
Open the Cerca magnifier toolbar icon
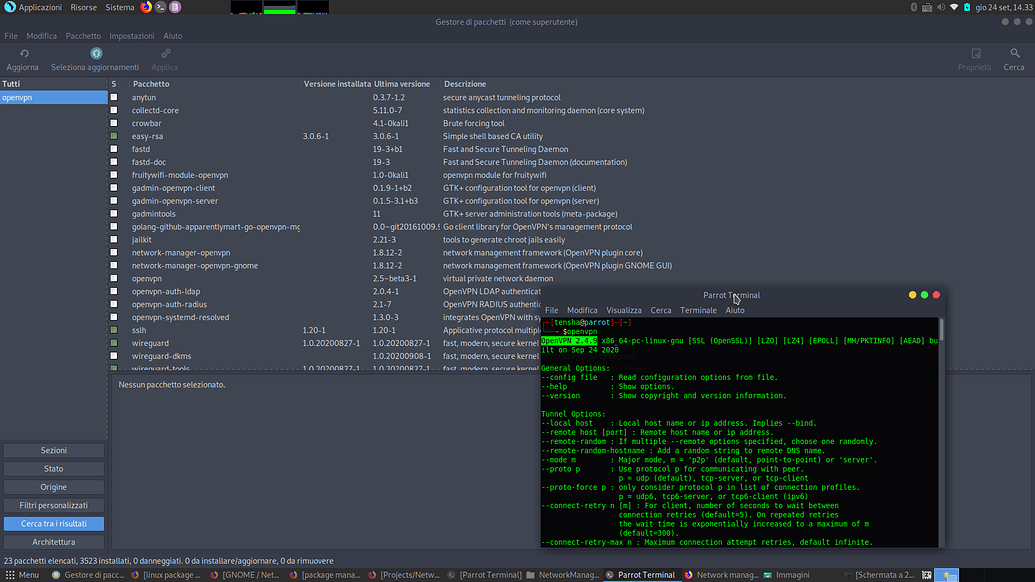coord(1015,53)
